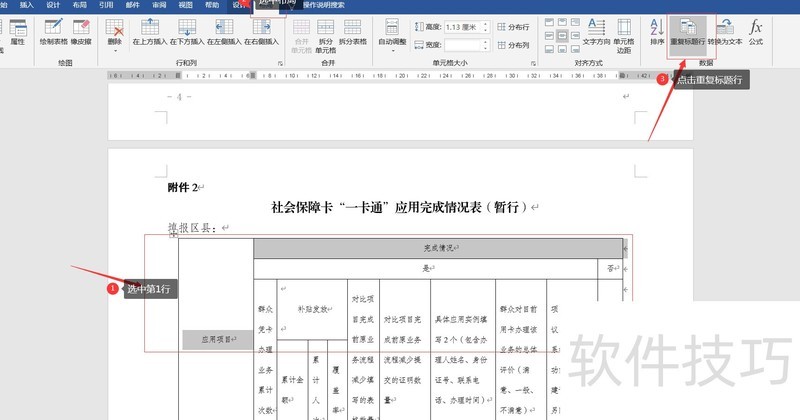
Task: Click the 是 table cell
Action: coord(426,268)
